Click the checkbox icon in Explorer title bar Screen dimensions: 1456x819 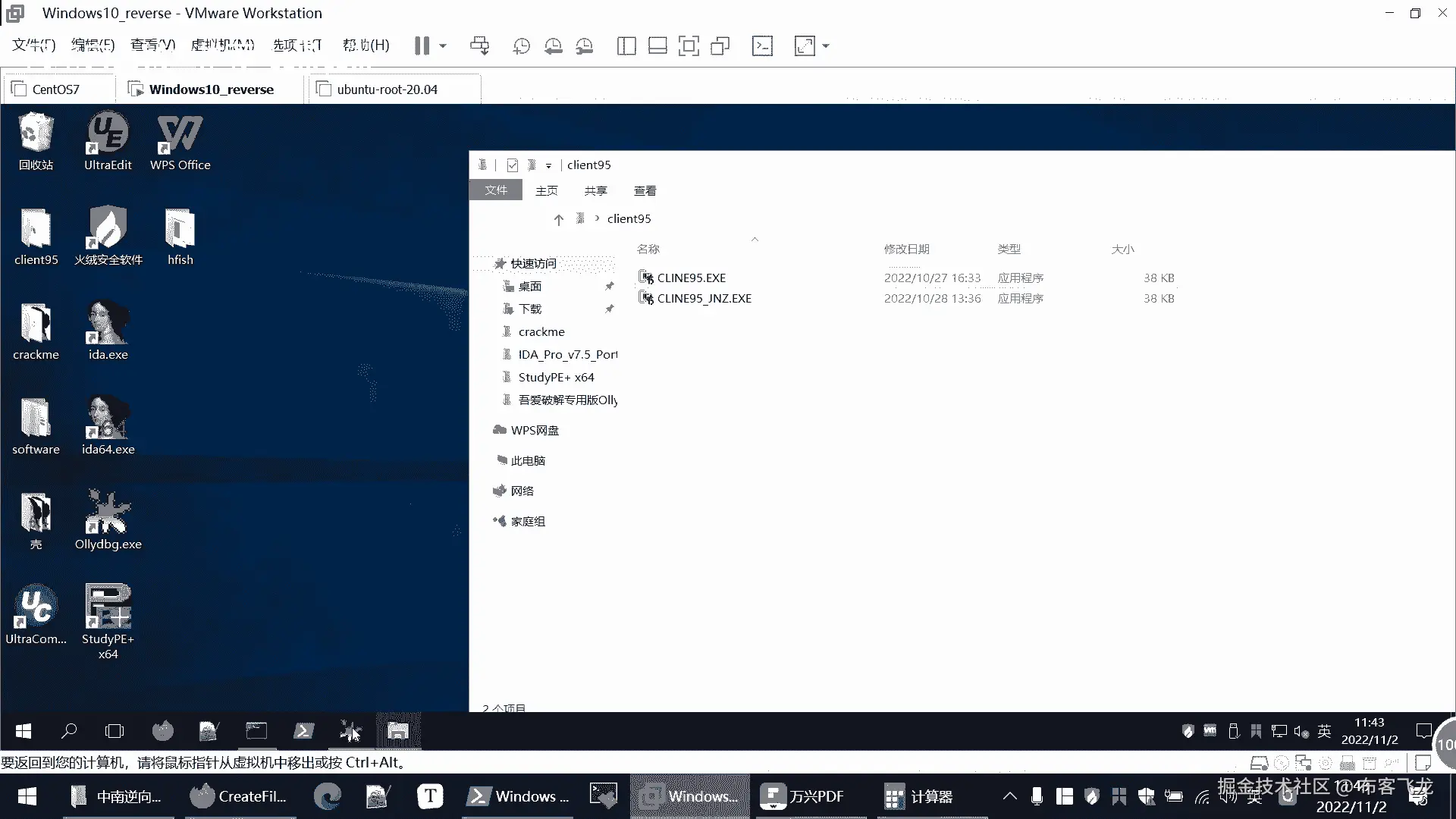point(513,165)
